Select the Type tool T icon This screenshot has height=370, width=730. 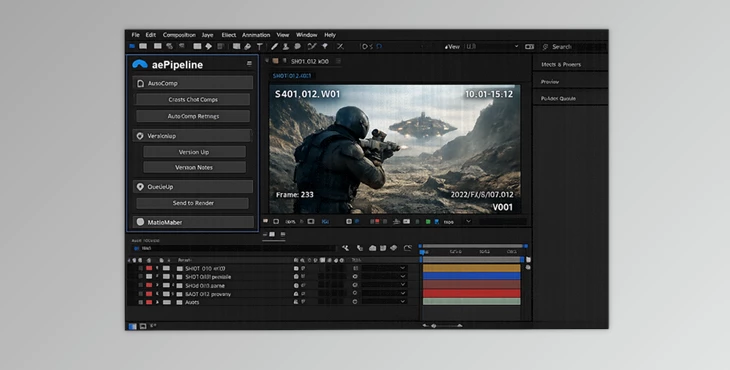(x=260, y=47)
